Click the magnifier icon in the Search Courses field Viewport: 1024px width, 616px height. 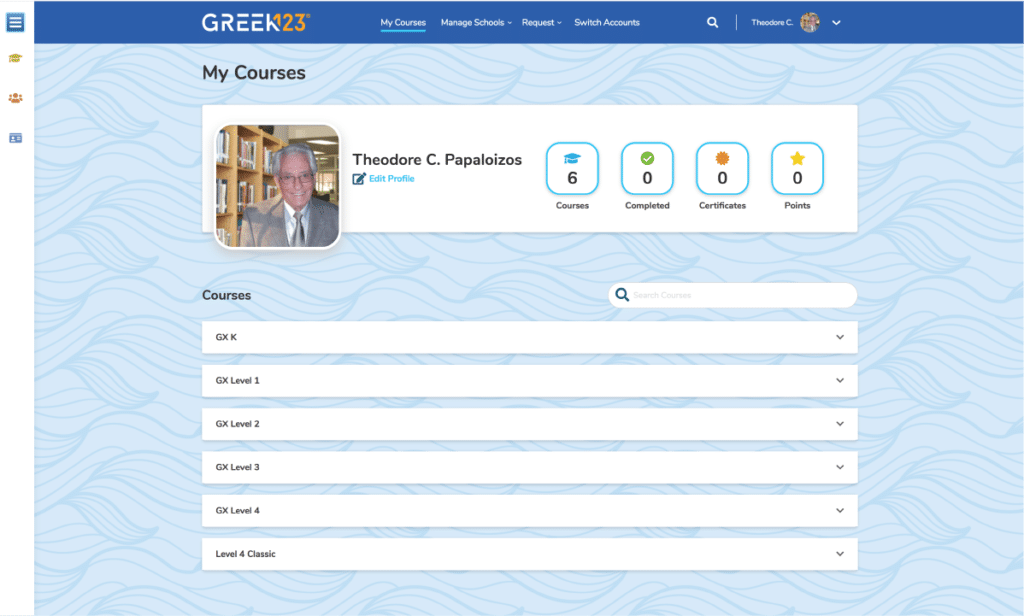(622, 295)
